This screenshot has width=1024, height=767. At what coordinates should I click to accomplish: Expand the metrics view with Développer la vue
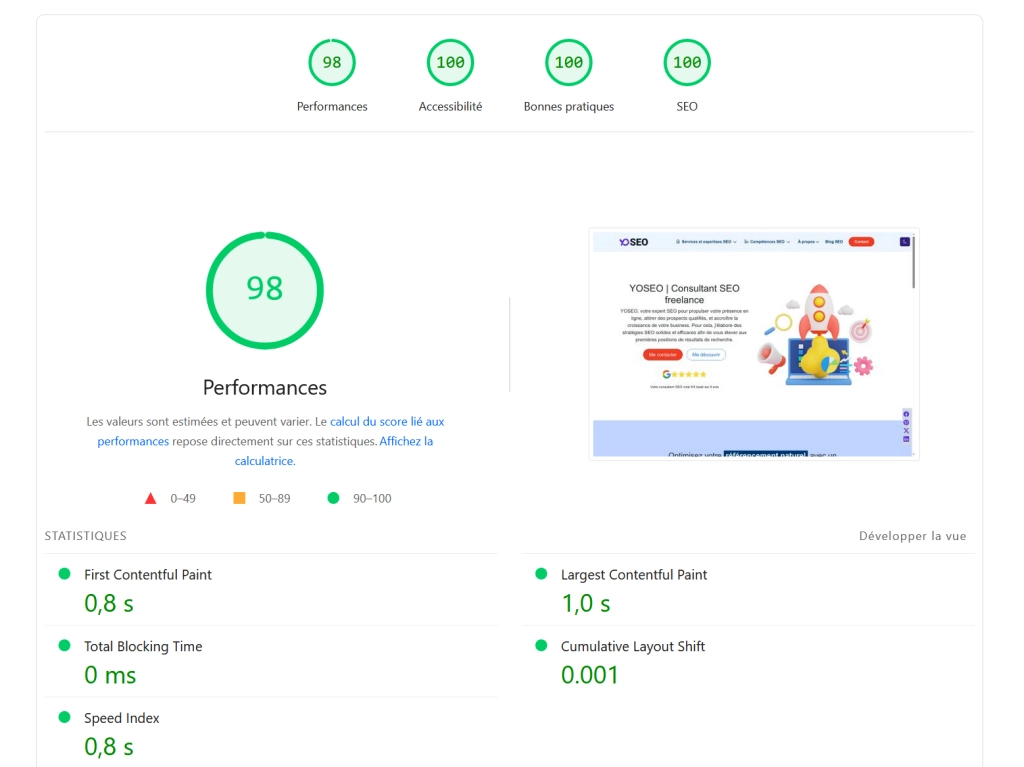click(912, 536)
